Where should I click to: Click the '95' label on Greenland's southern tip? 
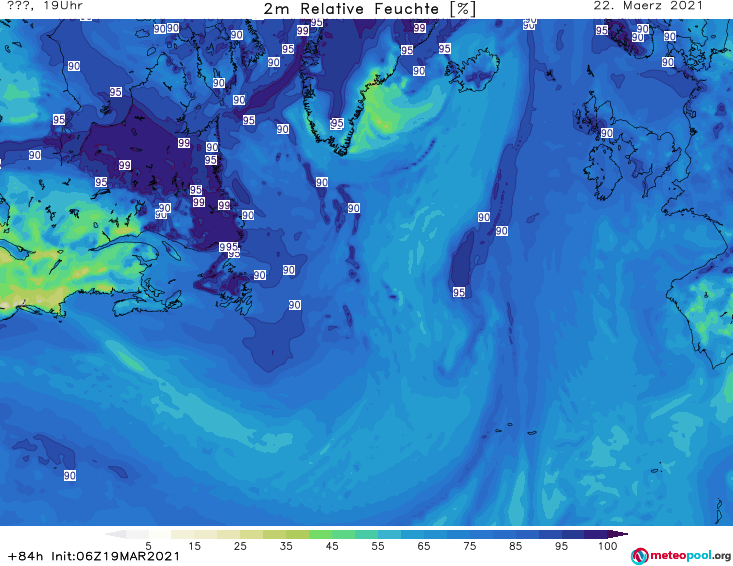point(337,123)
